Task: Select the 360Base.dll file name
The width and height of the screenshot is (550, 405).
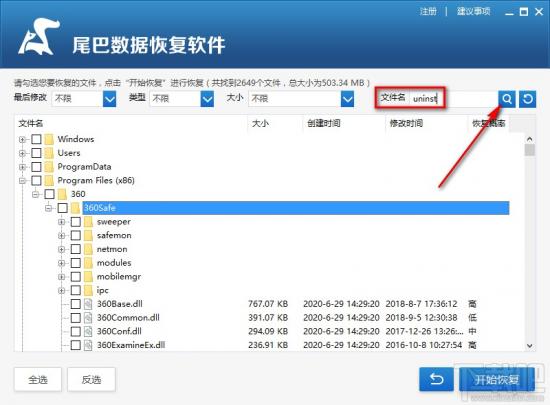Action: pos(120,304)
